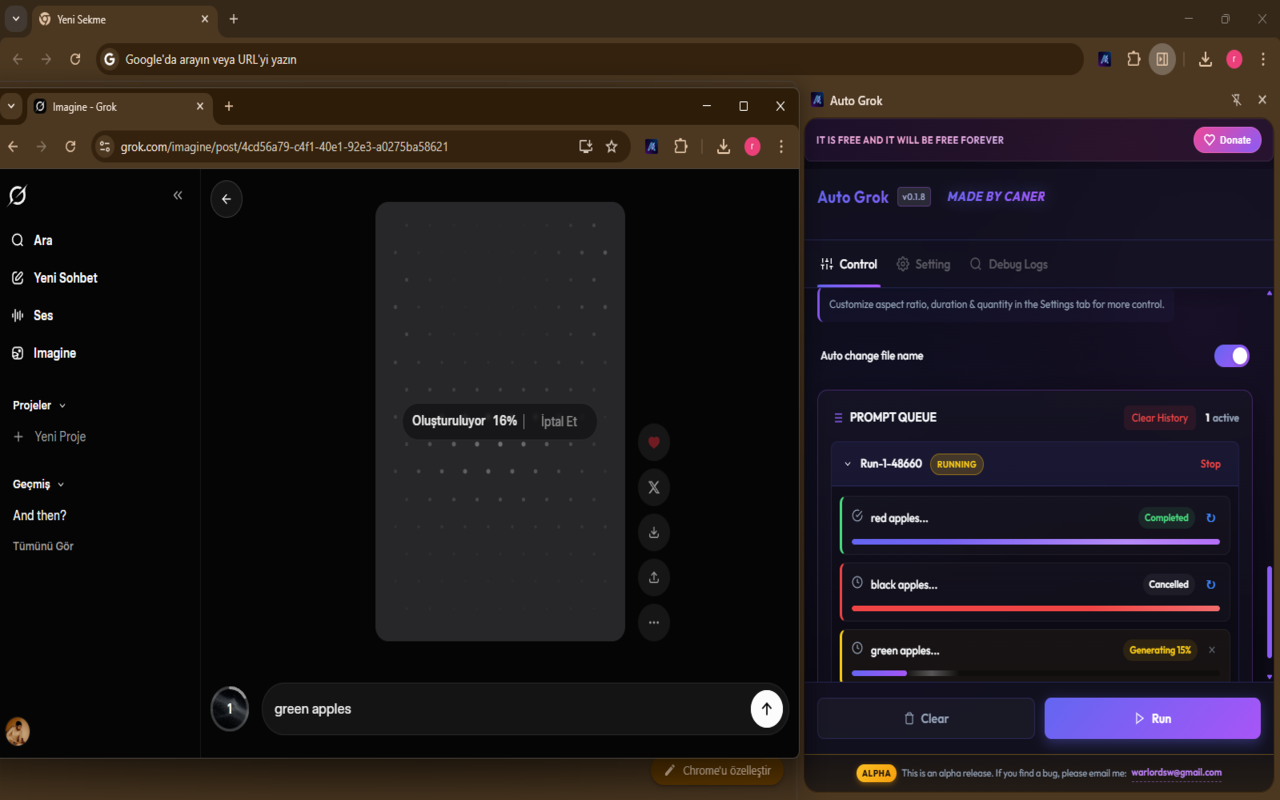Click the Run button
1280x800 pixels.
tap(1152, 718)
